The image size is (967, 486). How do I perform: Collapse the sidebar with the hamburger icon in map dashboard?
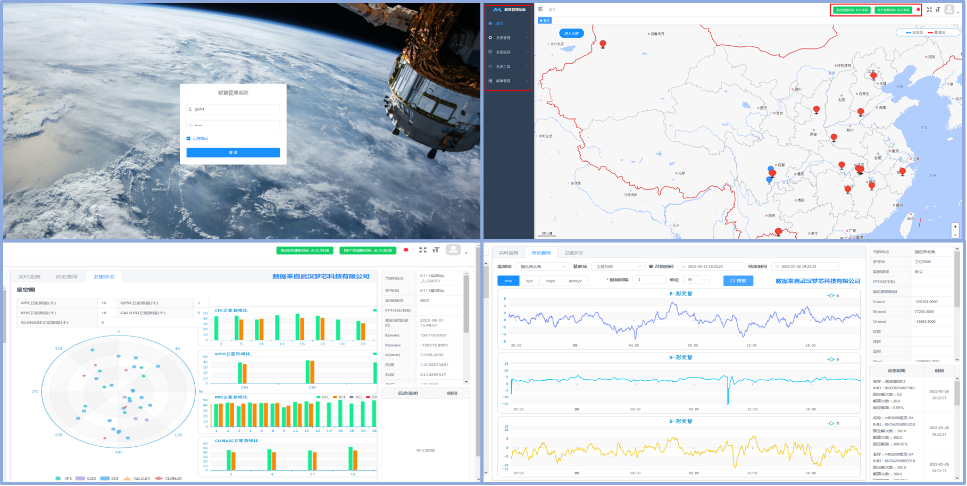click(x=541, y=9)
